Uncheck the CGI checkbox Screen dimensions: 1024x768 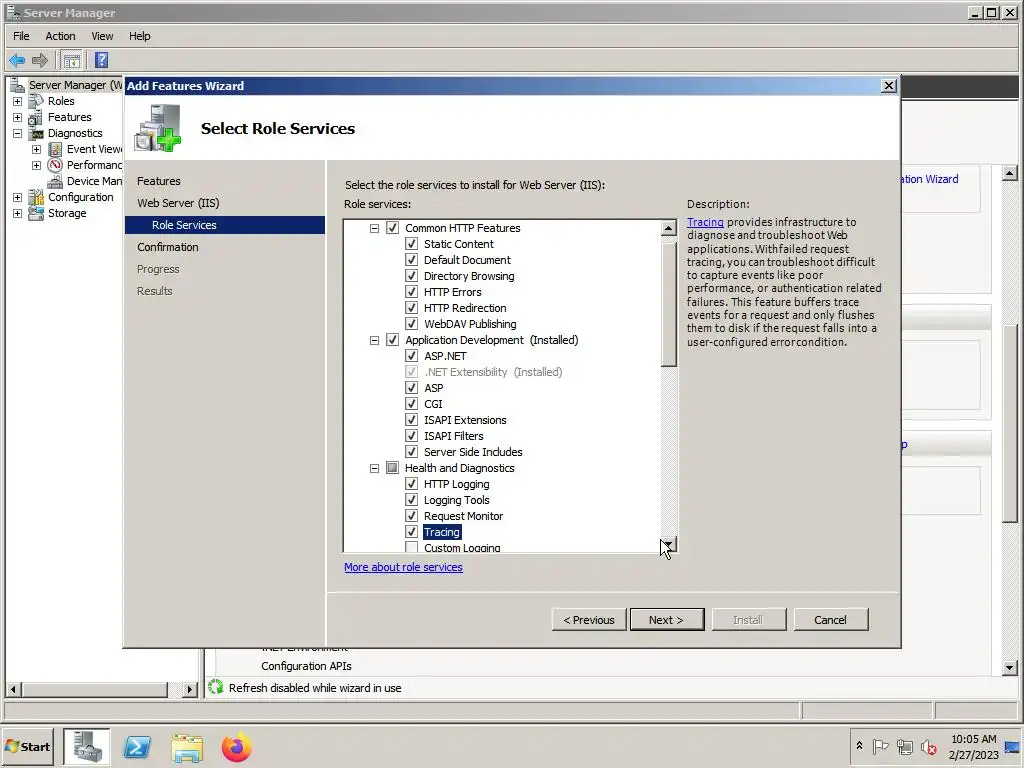pos(411,404)
